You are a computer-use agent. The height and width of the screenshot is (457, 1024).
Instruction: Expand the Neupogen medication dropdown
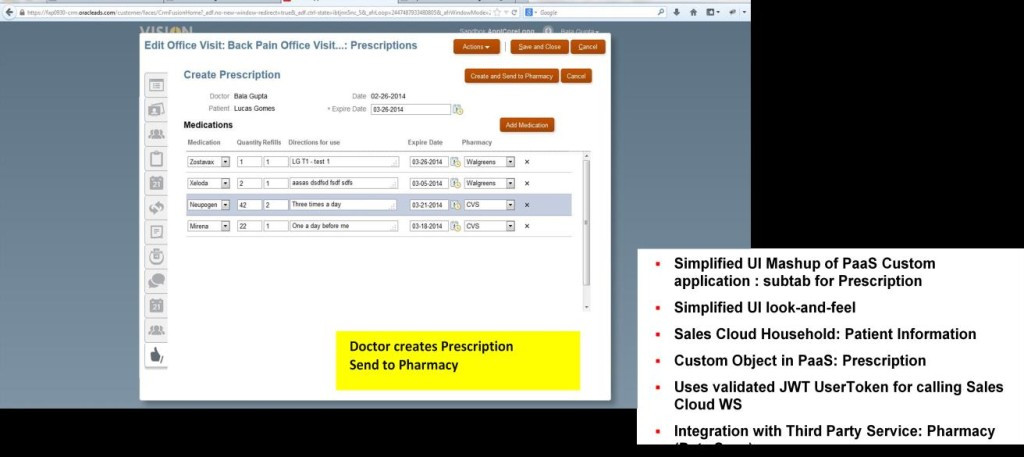(225, 205)
